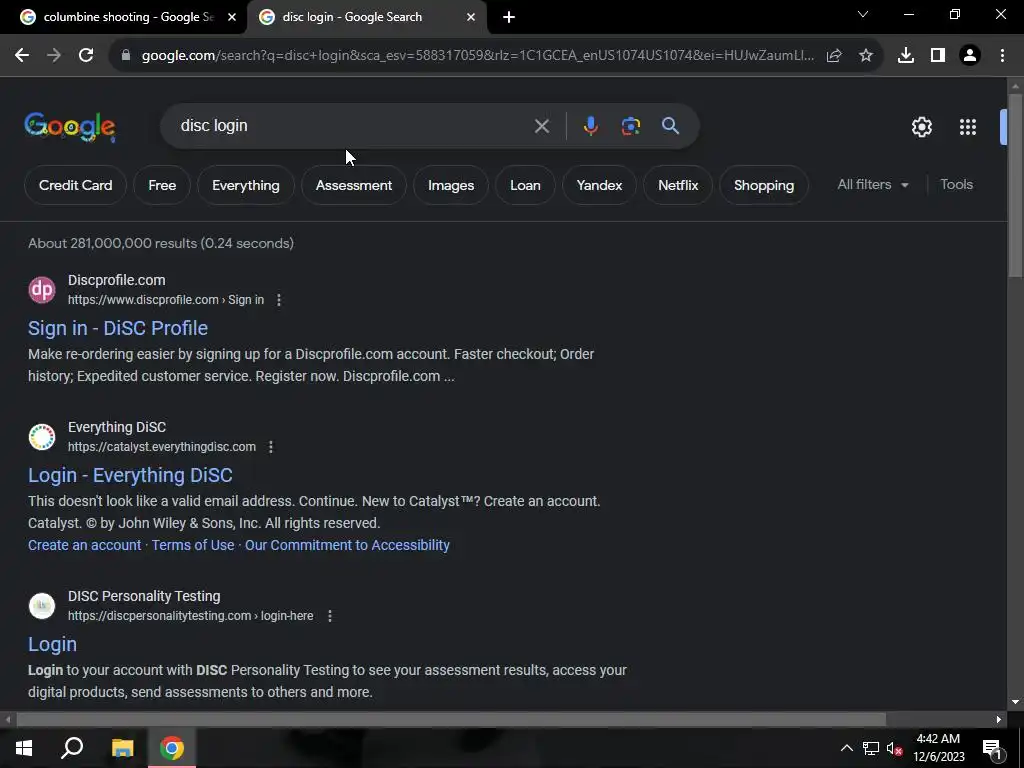This screenshot has width=1024, height=768.
Task: Share this page from the address bar
Action: click(834, 56)
